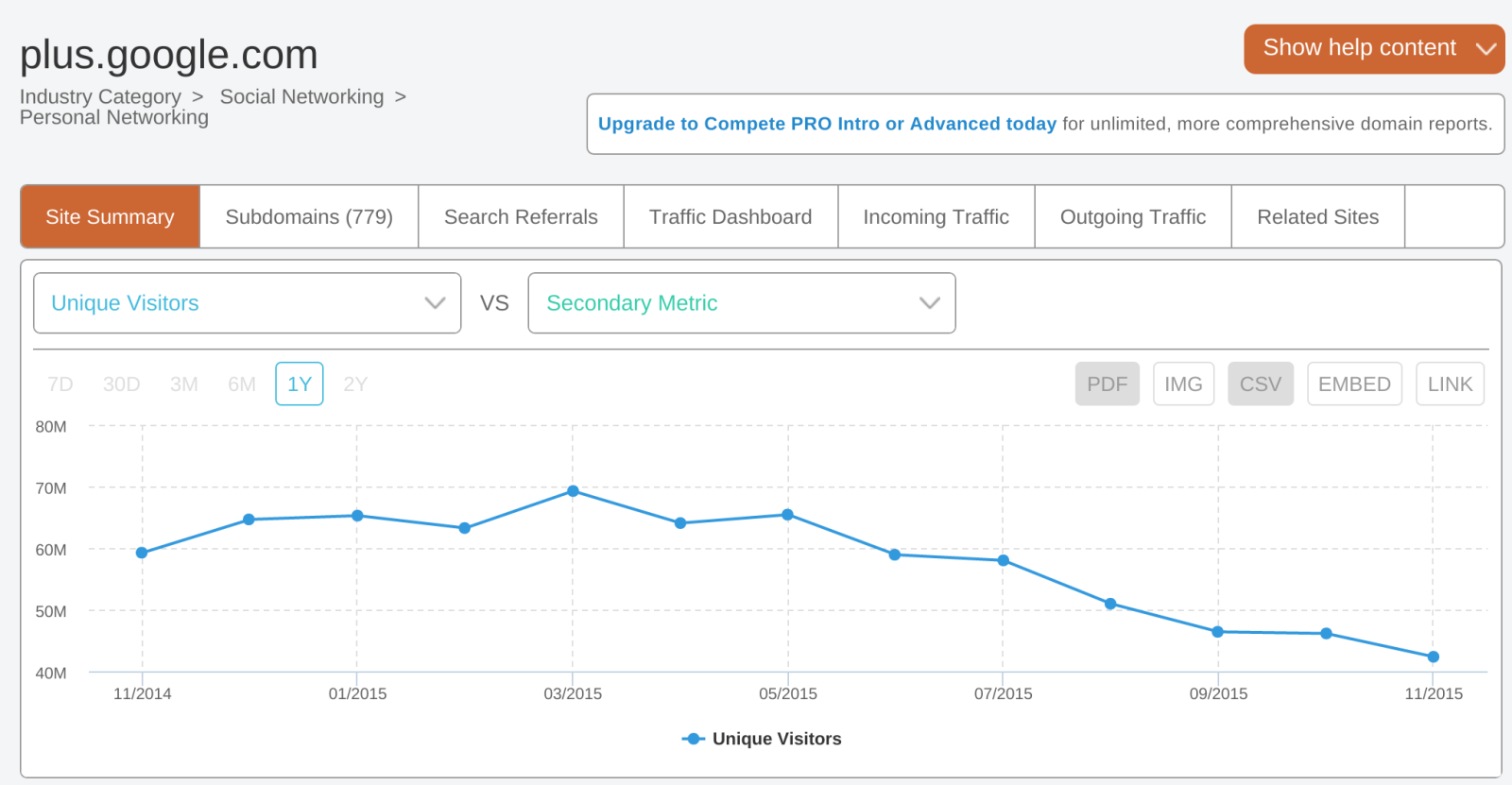The image size is (1512, 785).
Task: Choose the 6M time range
Action: coord(242,384)
